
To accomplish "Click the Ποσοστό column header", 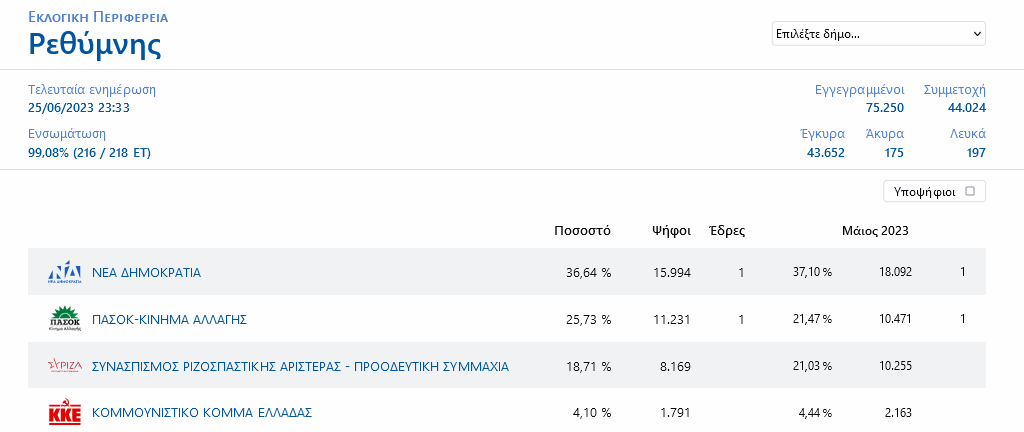I will coord(582,230).
